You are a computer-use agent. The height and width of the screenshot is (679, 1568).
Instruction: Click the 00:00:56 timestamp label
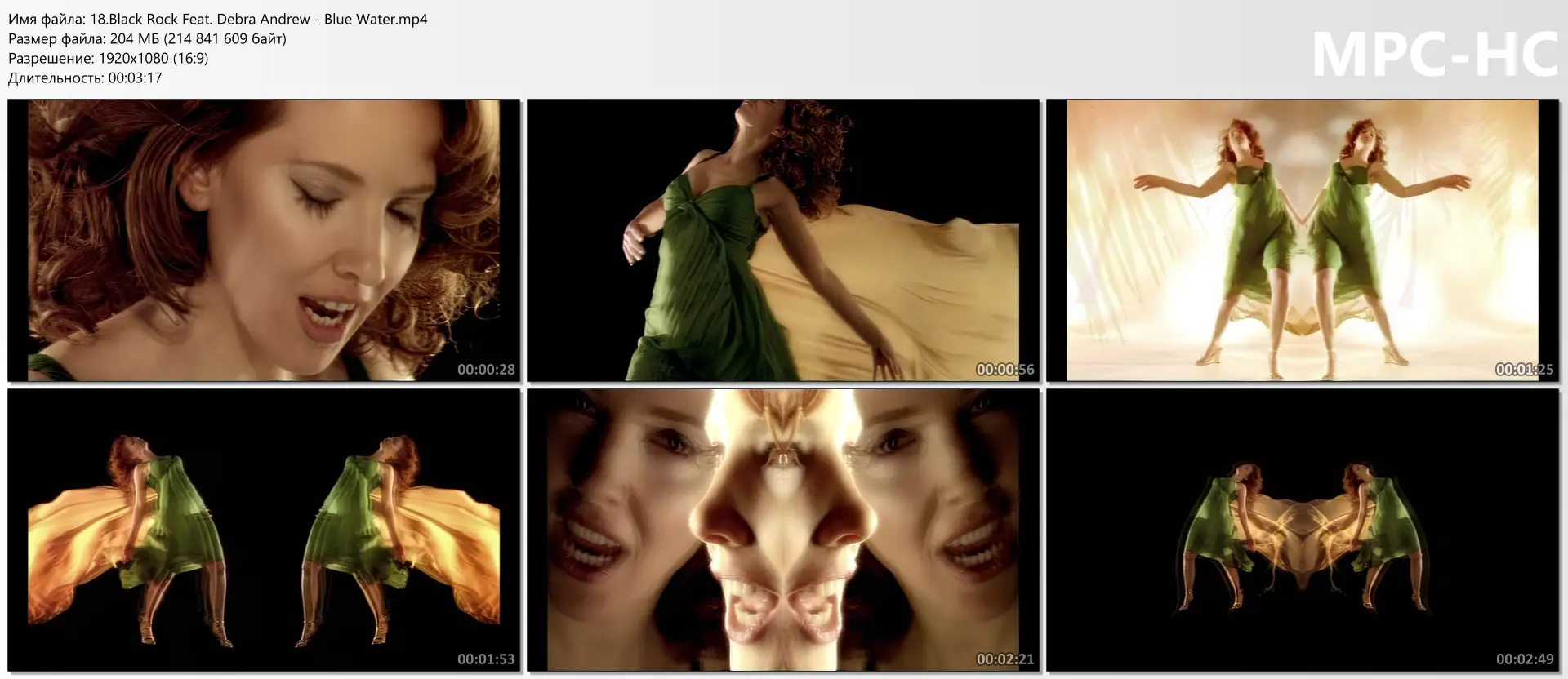tap(1005, 370)
